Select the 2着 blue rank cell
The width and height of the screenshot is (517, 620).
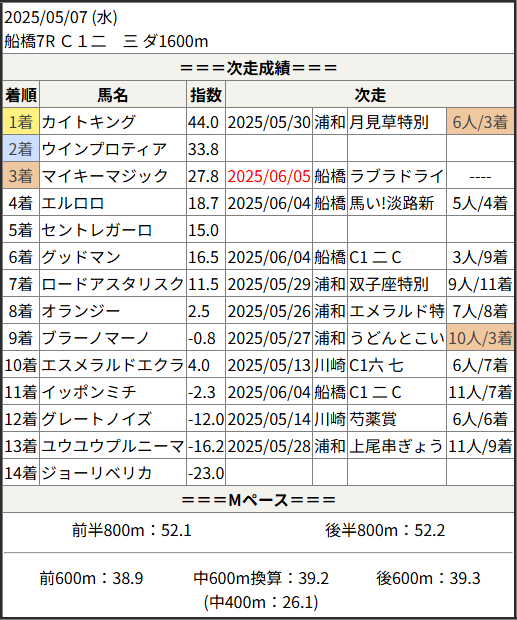click(x=21, y=148)
